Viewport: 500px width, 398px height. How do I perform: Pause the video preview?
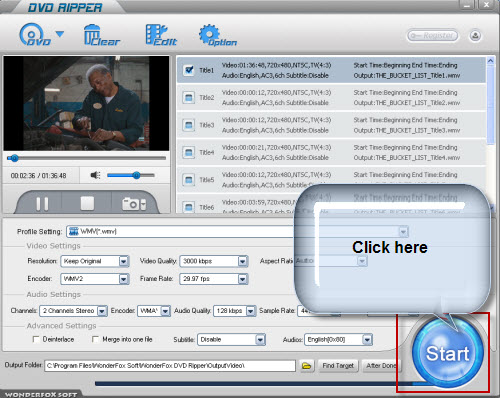[42, 204]
